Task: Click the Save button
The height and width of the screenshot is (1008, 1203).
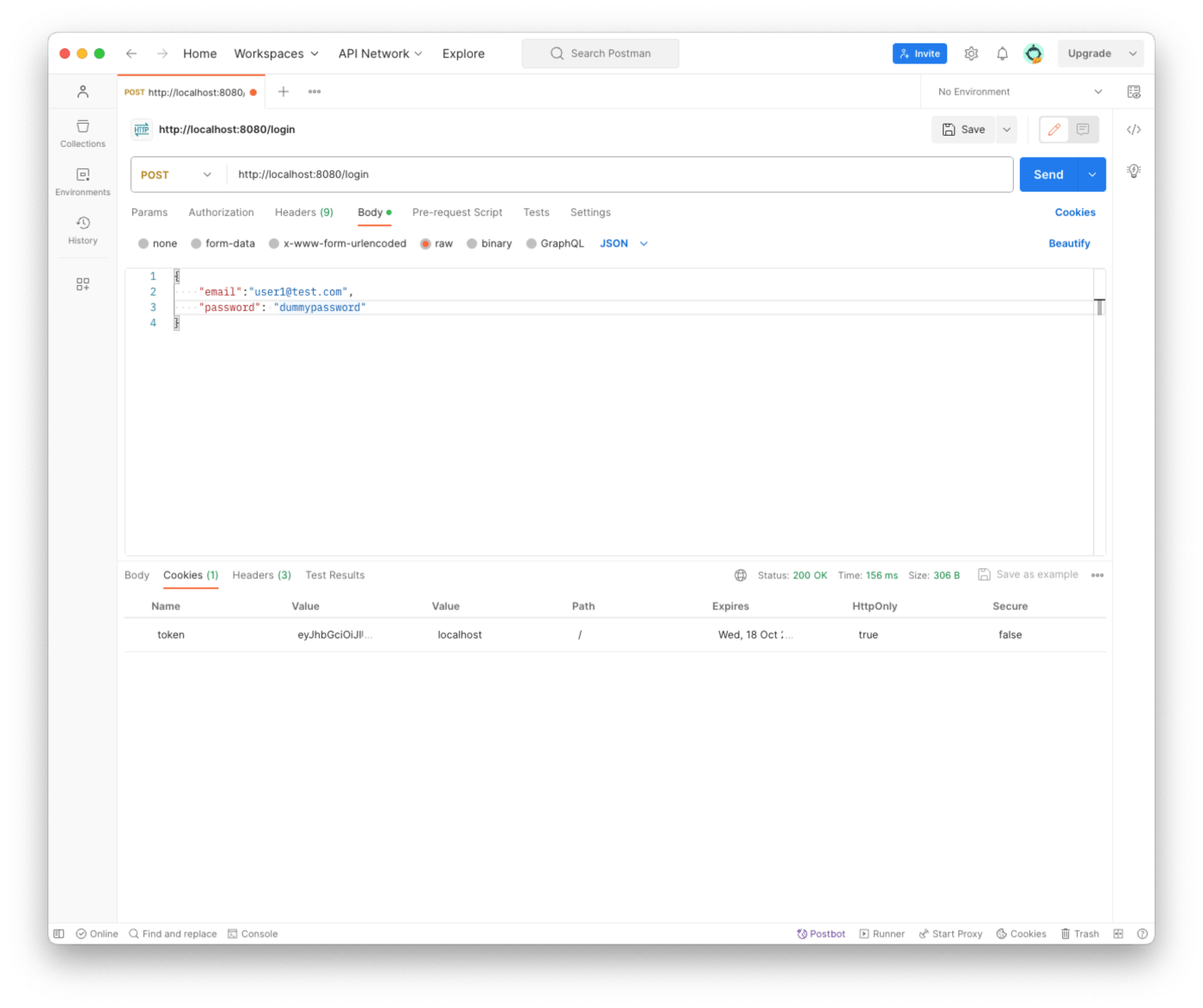Action: 963,130
